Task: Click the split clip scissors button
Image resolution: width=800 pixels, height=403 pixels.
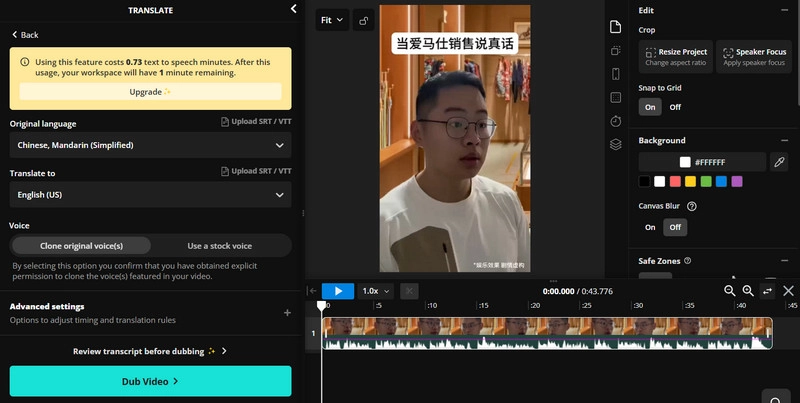Action: click(x=409, y=291)
